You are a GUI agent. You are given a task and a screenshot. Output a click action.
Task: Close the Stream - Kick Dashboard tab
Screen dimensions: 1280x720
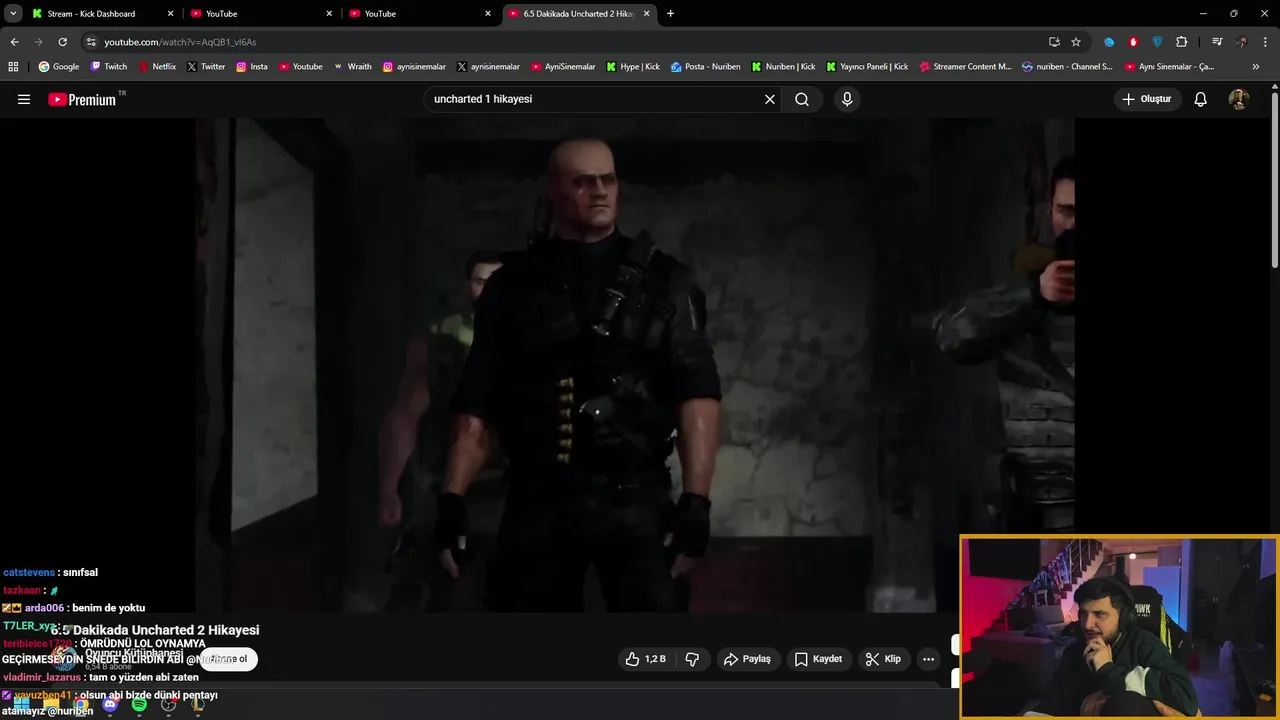[x=170, y=14]
